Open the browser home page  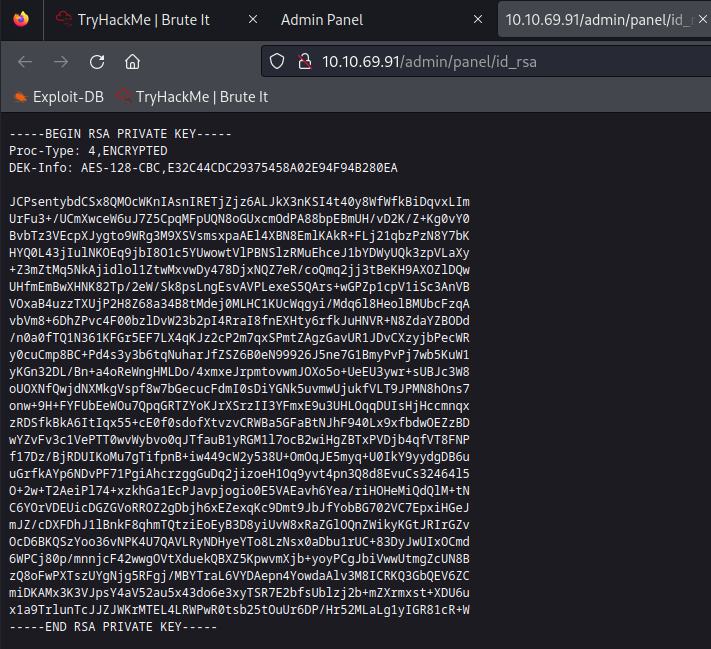click(x=131, y=62)
